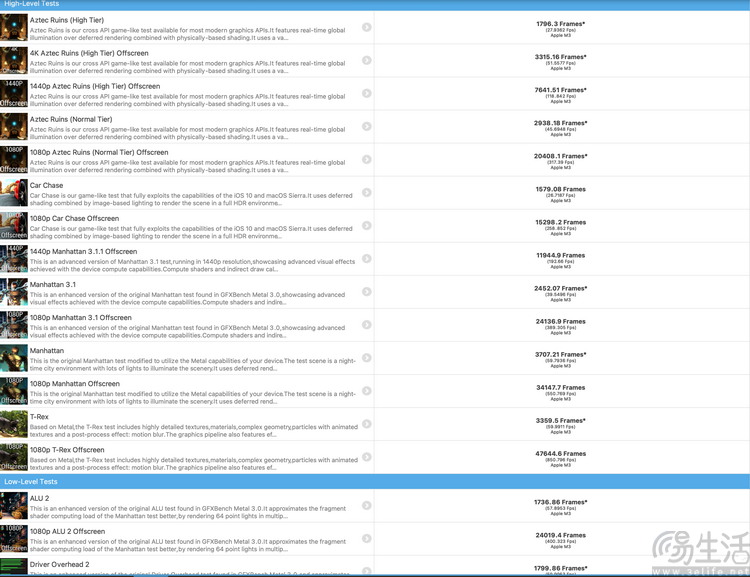Click the 1080p Manhattan Offscreen thumbnail

pos(14,391)
